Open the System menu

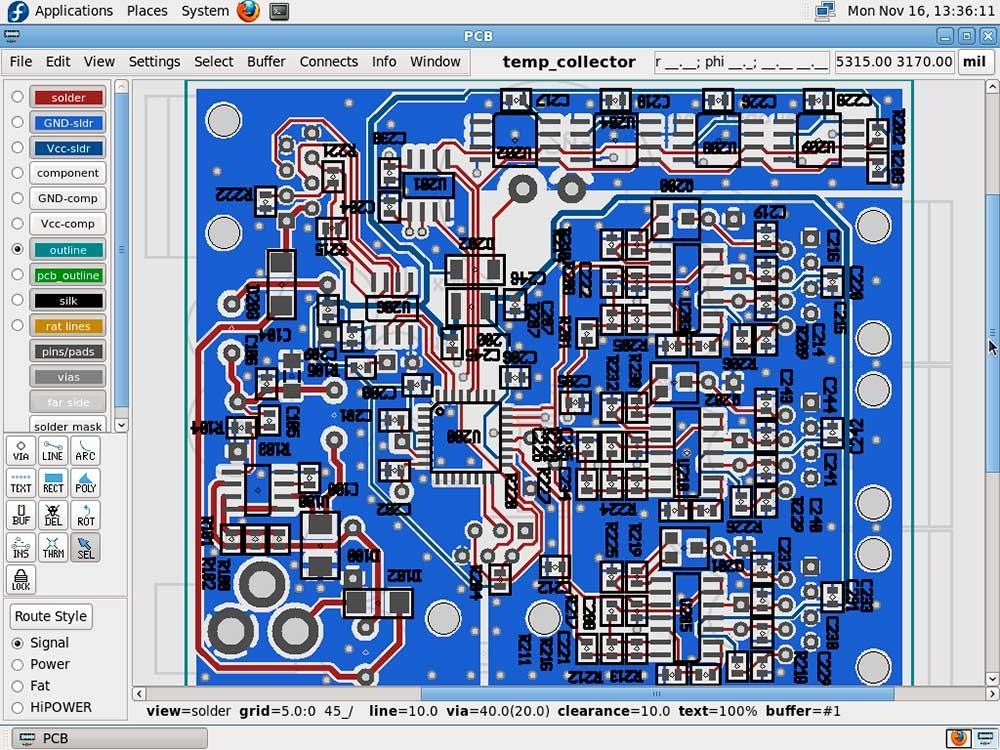tap(205, 11)
